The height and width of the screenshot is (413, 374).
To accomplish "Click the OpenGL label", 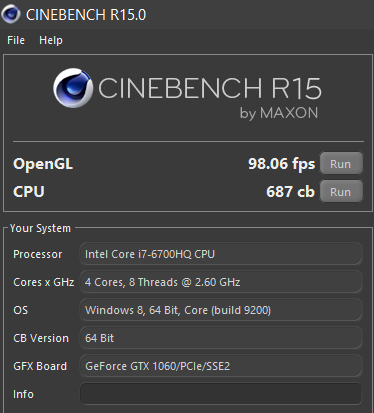I will pos(43,164).
